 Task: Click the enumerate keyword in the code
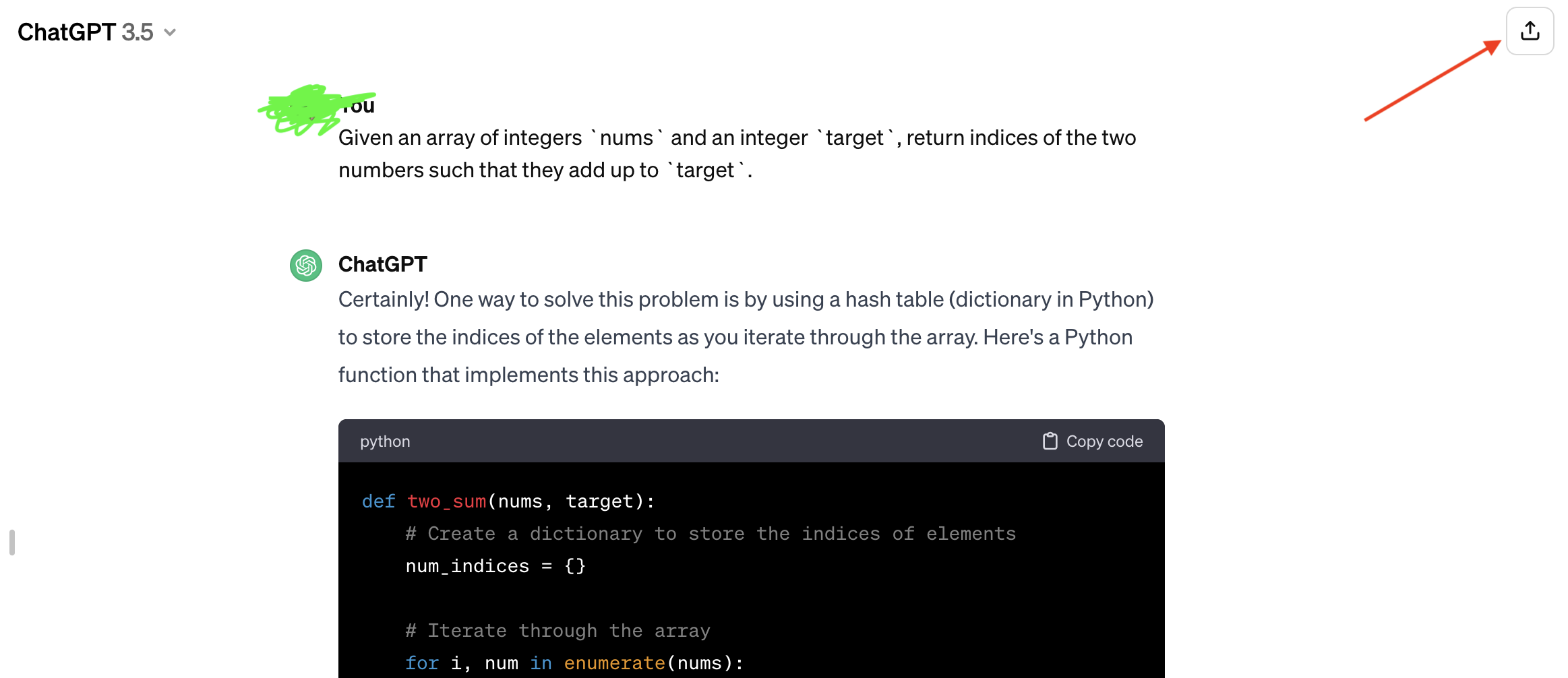(x=613, y=662)
